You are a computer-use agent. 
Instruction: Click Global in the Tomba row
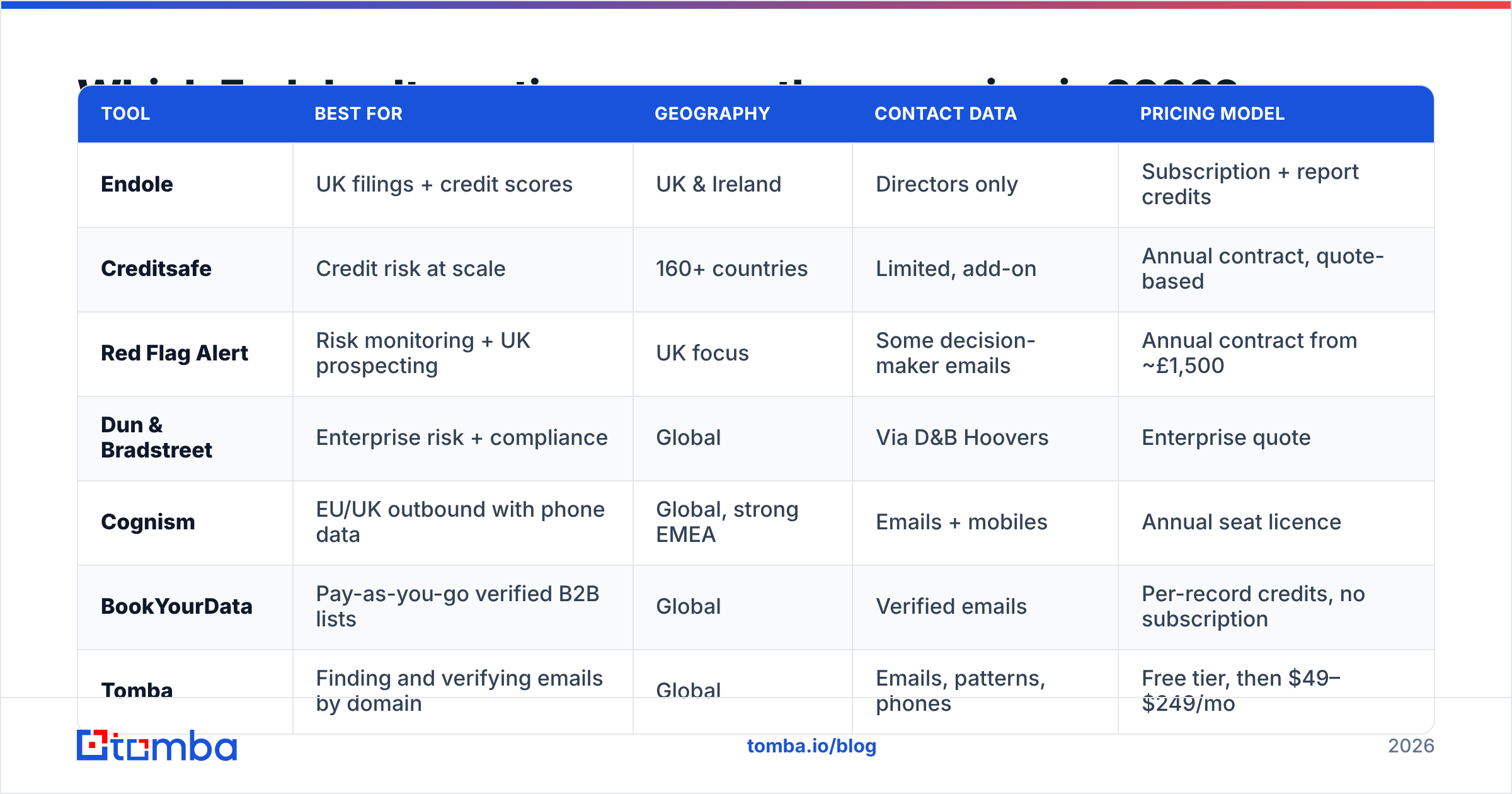pyautogui.click(x=688, y=691)
